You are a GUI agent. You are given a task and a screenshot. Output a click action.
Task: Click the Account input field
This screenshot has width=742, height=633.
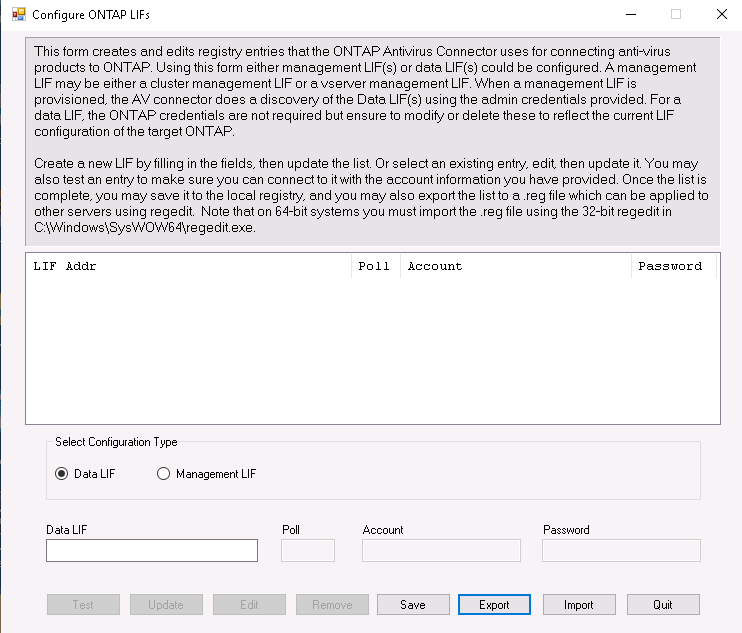(441, 550)
